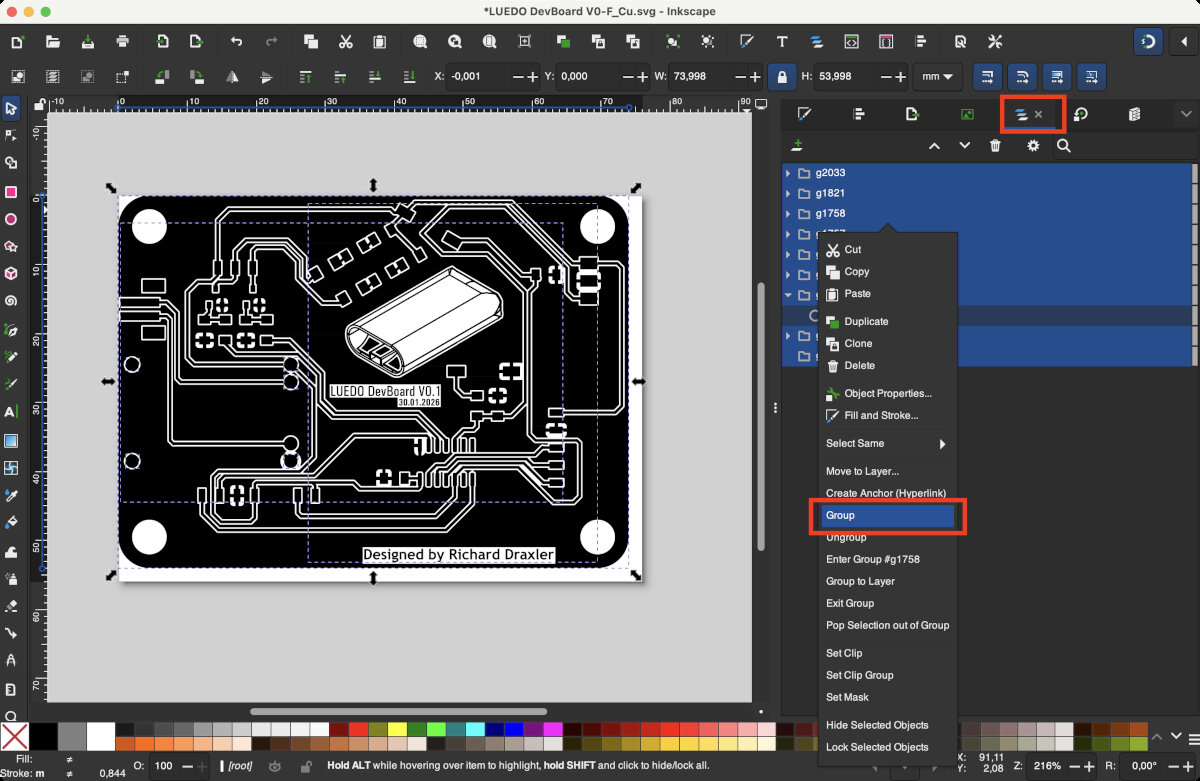The height and width of the screenshot is (781, 1200).
Task: Open Align and Distribute panel tab
Action: click(x=858, y=115)
